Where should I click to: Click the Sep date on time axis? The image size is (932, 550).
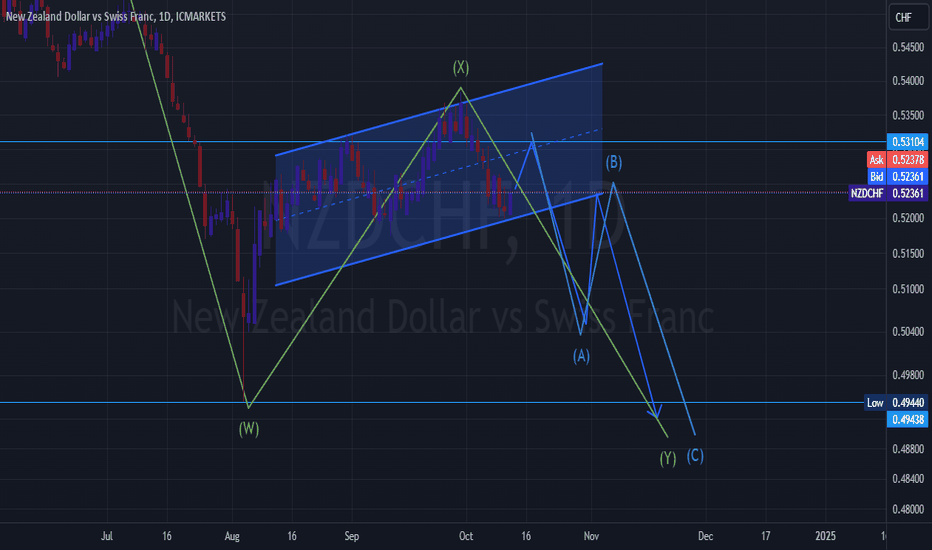(352, 536)
